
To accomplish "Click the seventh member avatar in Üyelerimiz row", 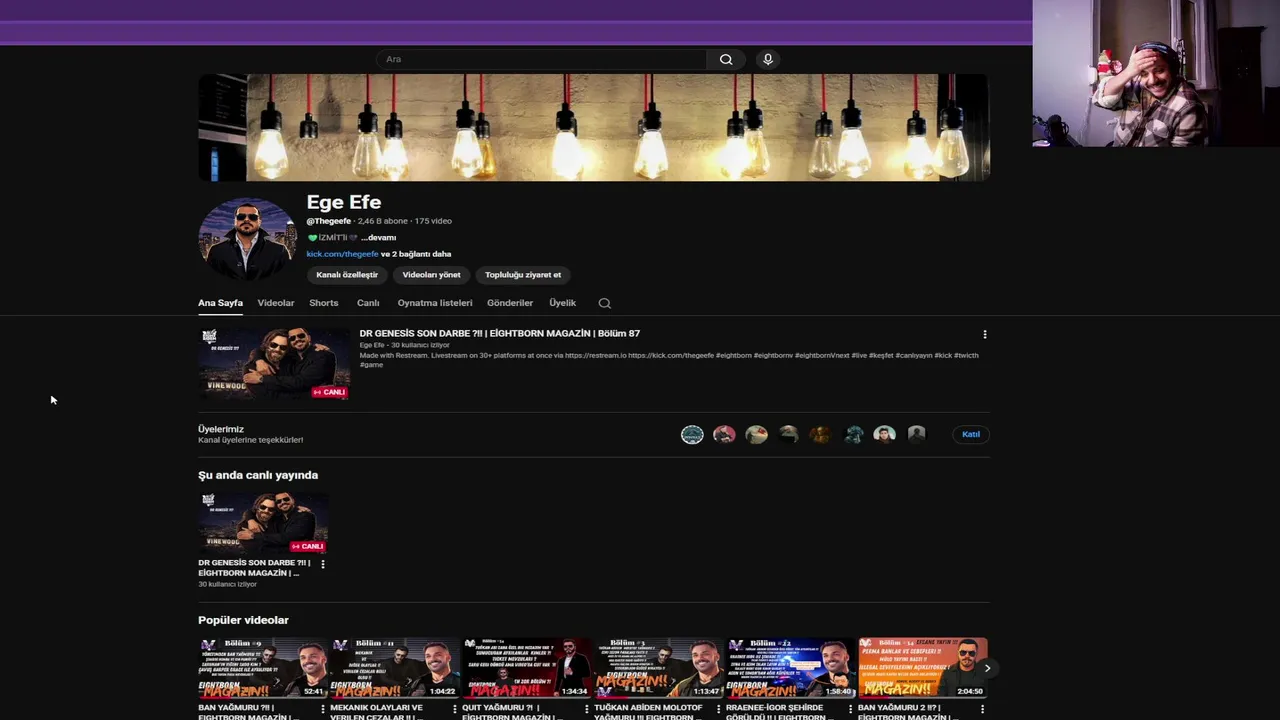I will point(884,434).
